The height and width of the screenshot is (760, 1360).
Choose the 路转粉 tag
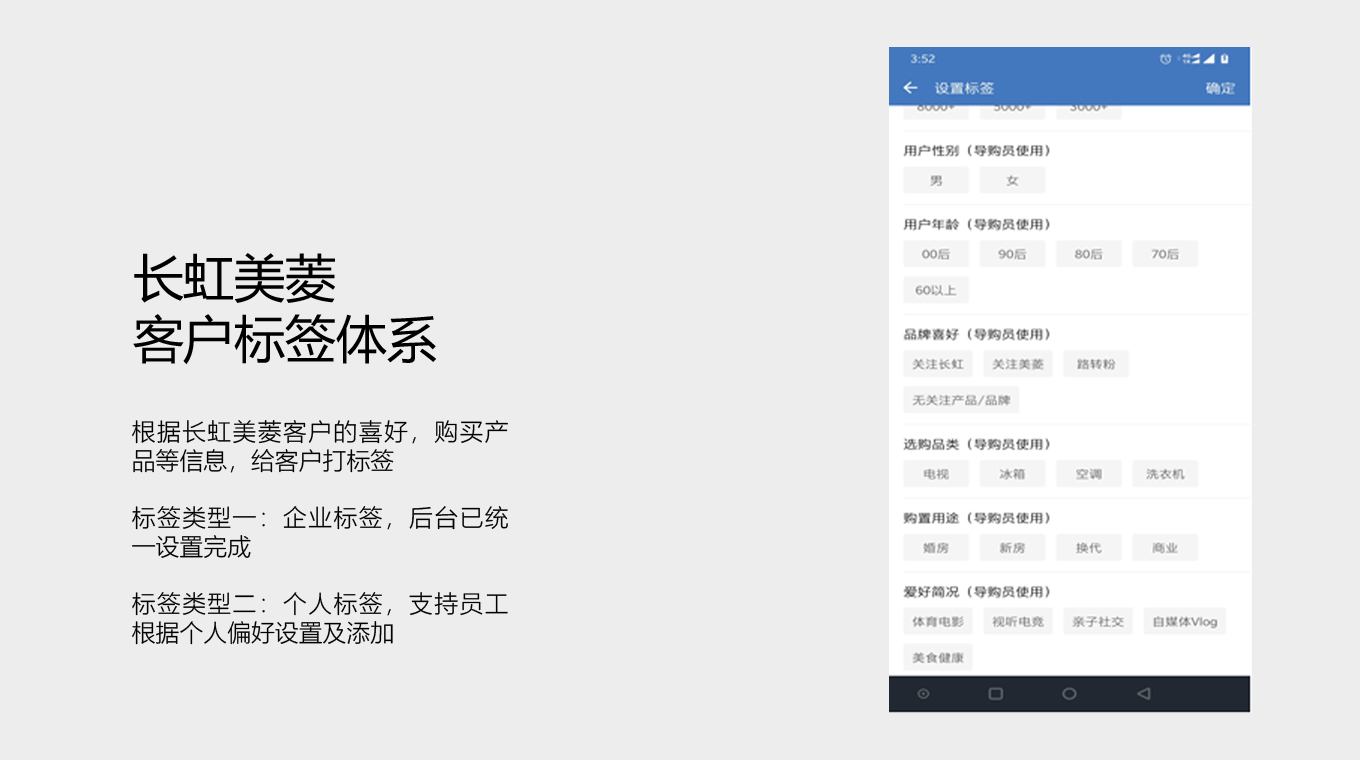pyautogui.click(x=1096, y=364)
